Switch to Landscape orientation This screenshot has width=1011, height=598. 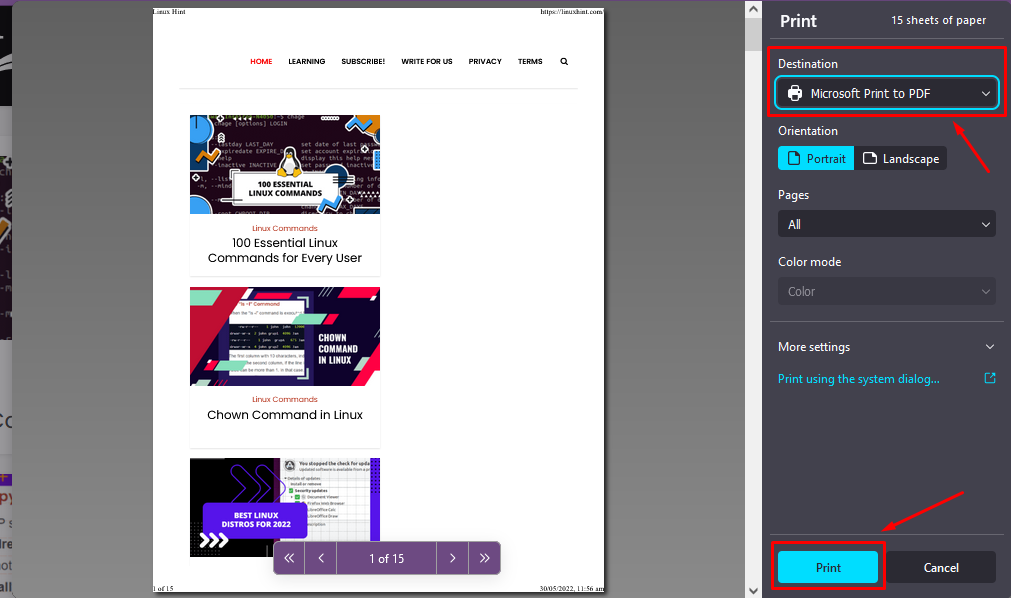[900, 158]
